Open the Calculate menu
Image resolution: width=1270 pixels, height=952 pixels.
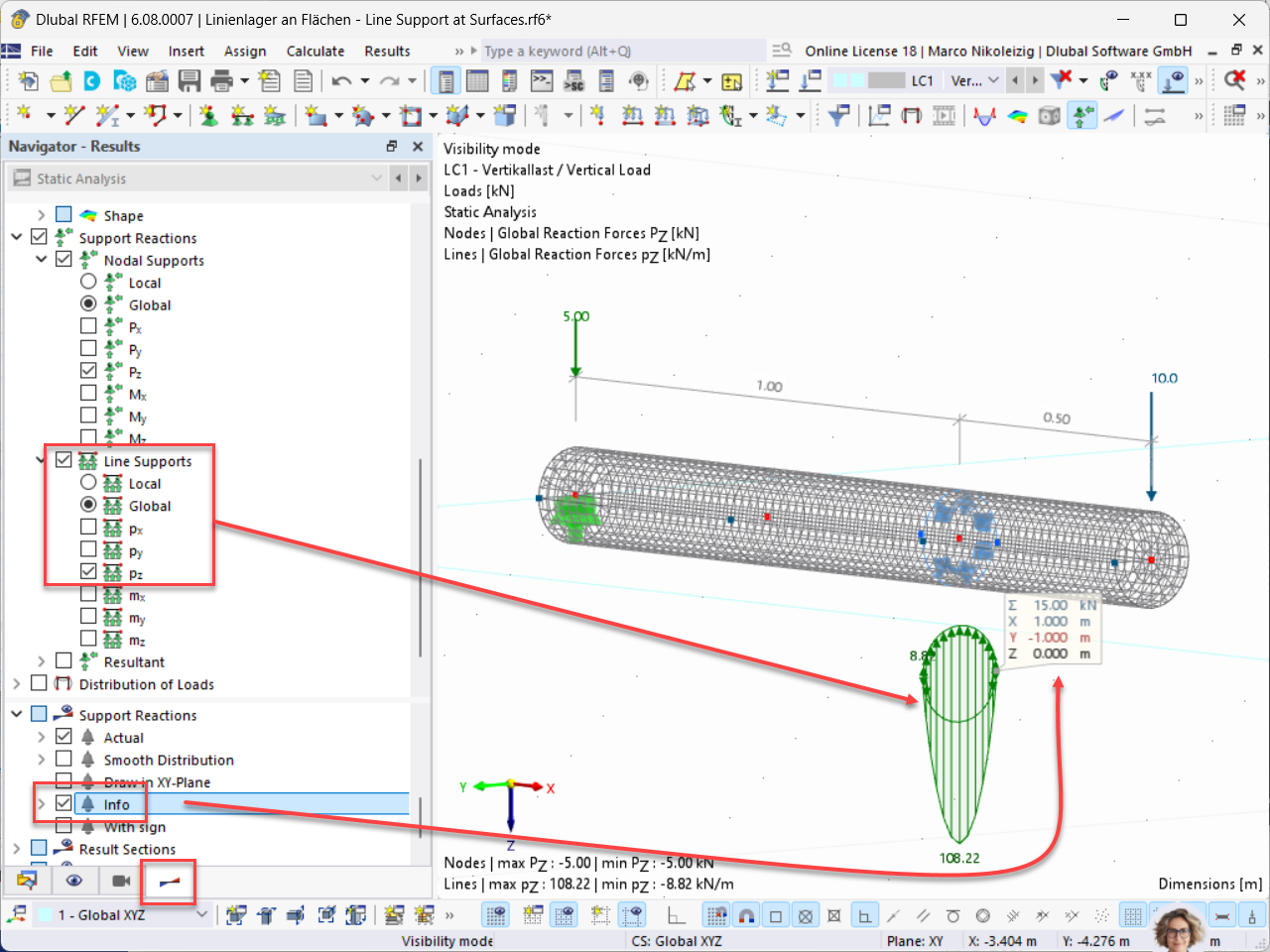[x=316, y=51]
